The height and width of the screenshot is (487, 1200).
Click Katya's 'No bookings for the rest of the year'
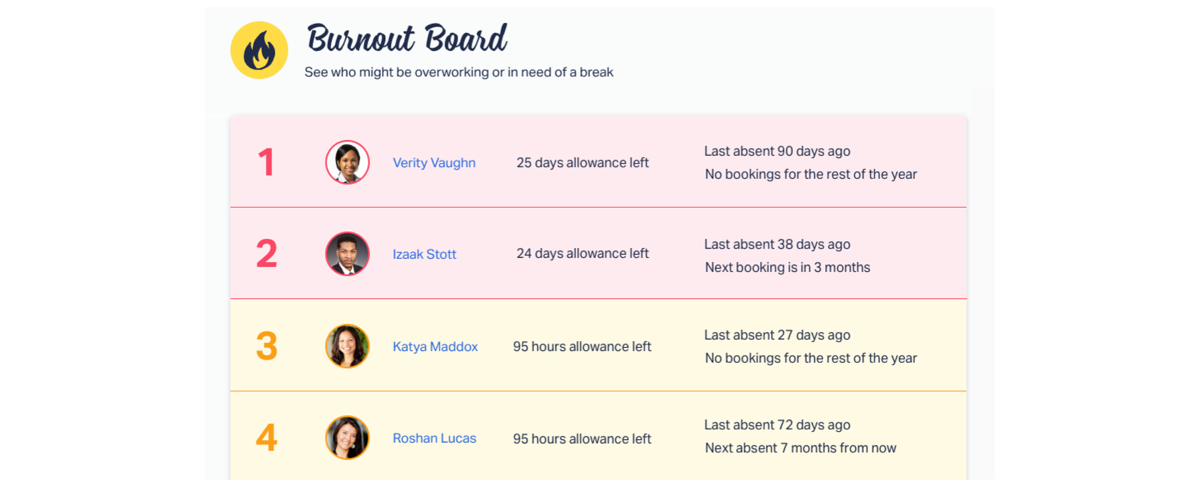point(811,358)
